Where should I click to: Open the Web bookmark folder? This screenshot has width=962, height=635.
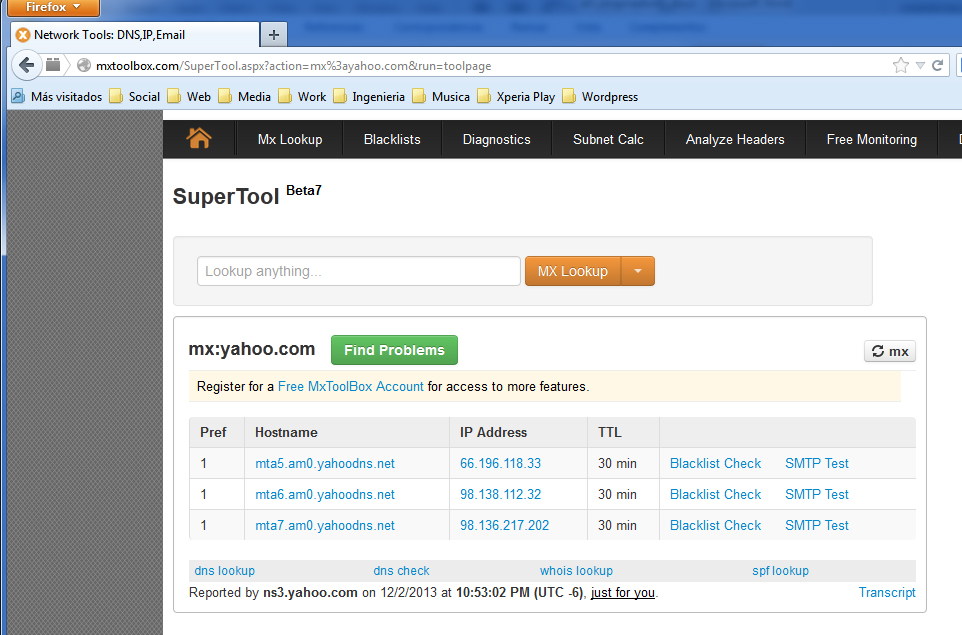point(189,96)
